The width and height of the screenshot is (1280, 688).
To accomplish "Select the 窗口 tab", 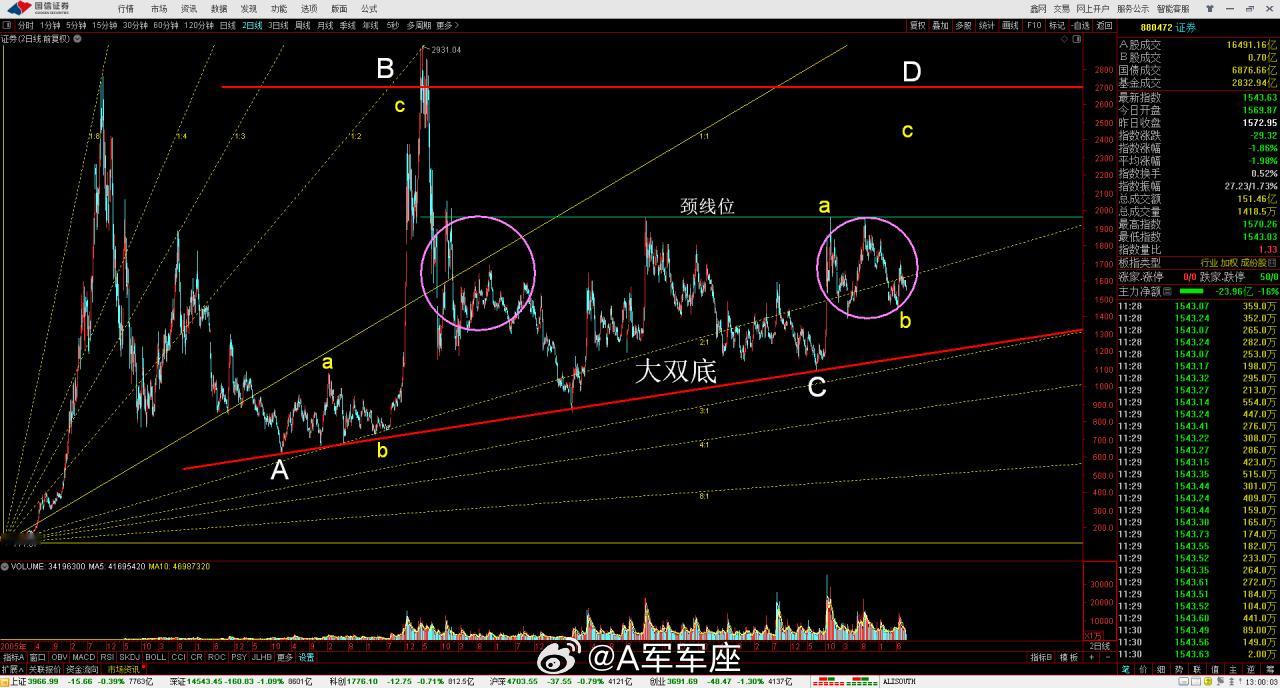I will [x=37, y=658].
